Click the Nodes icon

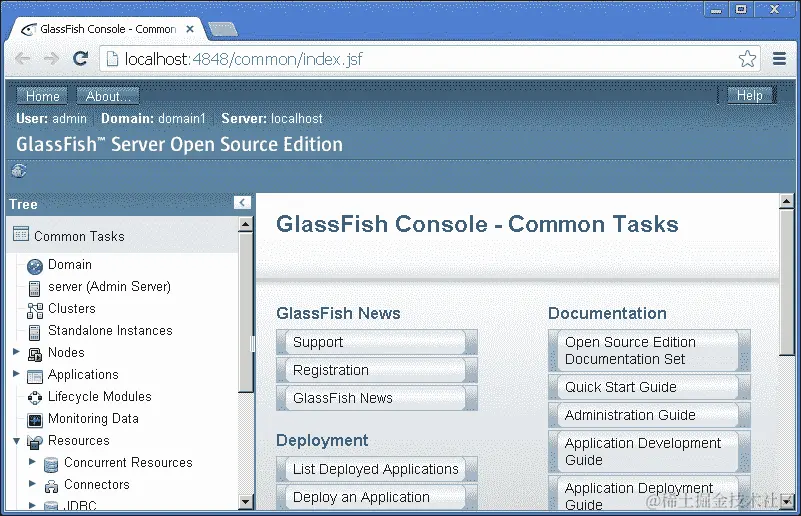click(x=35, y=354)
